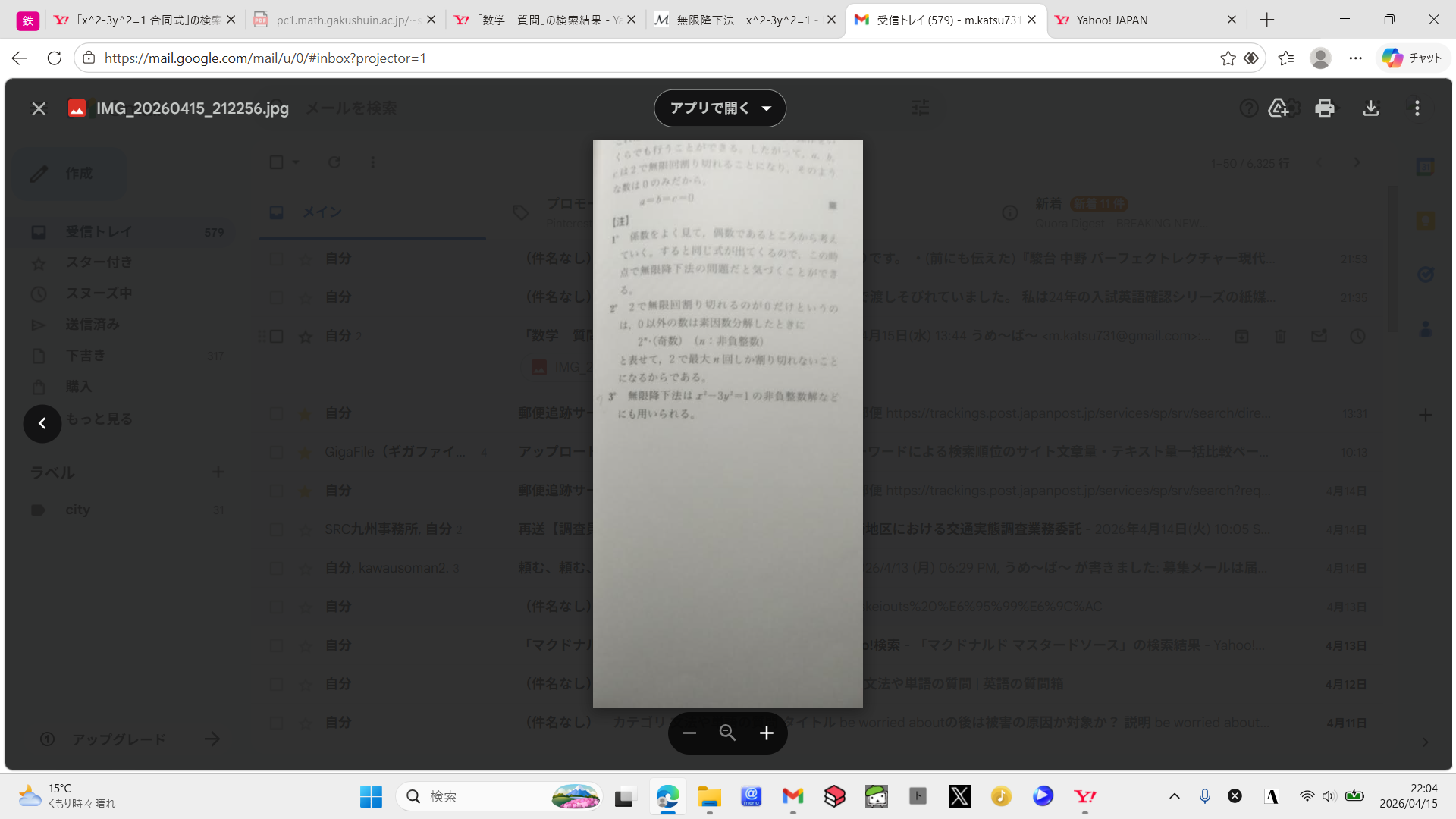Click the zoom out minus control
This screenshot has width=1456, height=819.
click(x=689, y=733)
